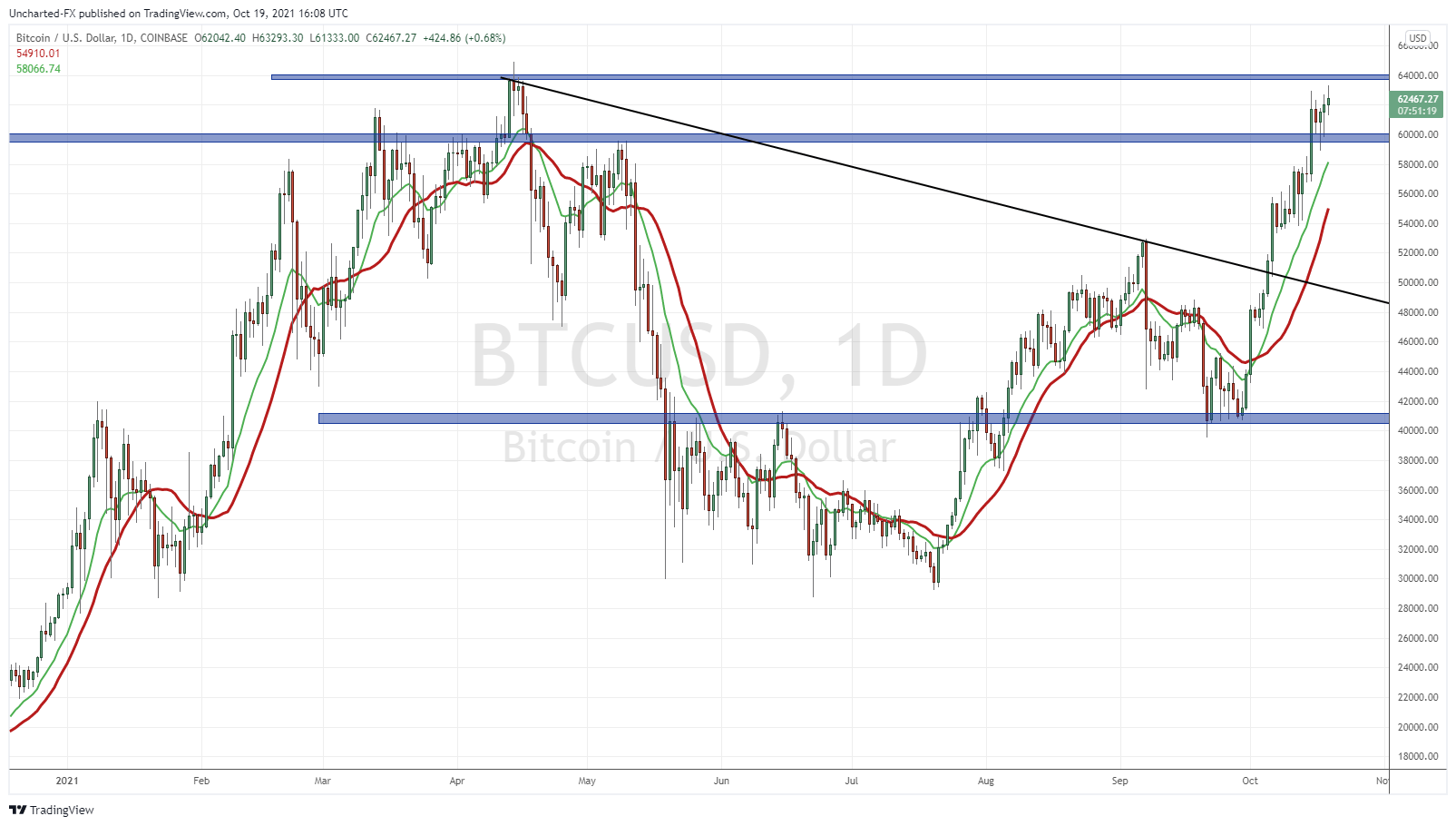Image resolution: width=1456 pixels, height=826 pixels.
Task: Click the 54000.00 price axis label
Action: point(1418,223)
